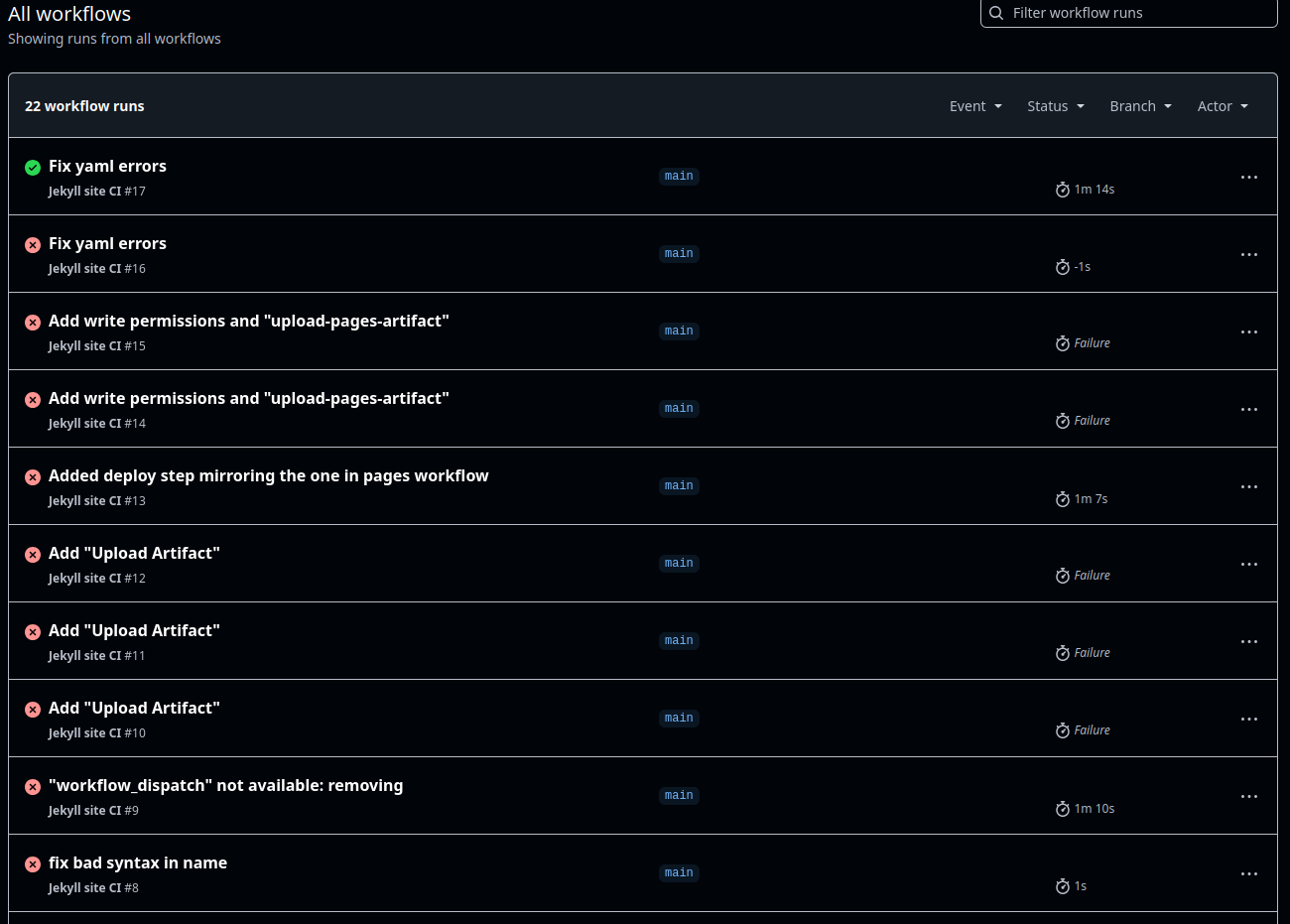The image size is (1290, 924).
Task: Click the red failure icon beside run #16
Action: point(32,244)
